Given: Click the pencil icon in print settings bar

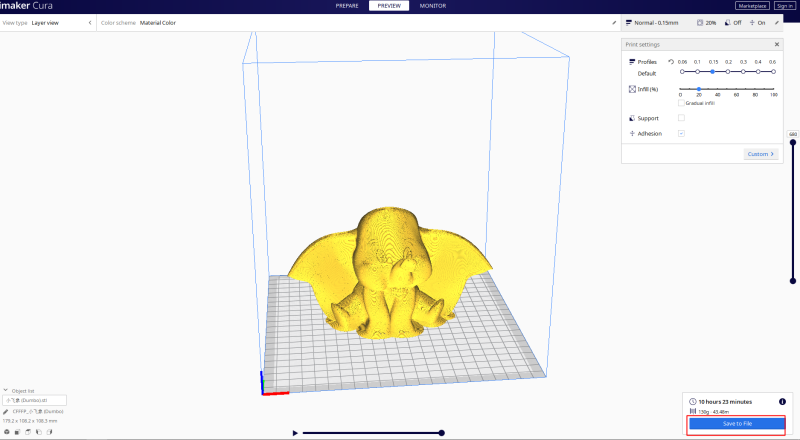Looking at the screenshot, I should [x=777, y=23].
